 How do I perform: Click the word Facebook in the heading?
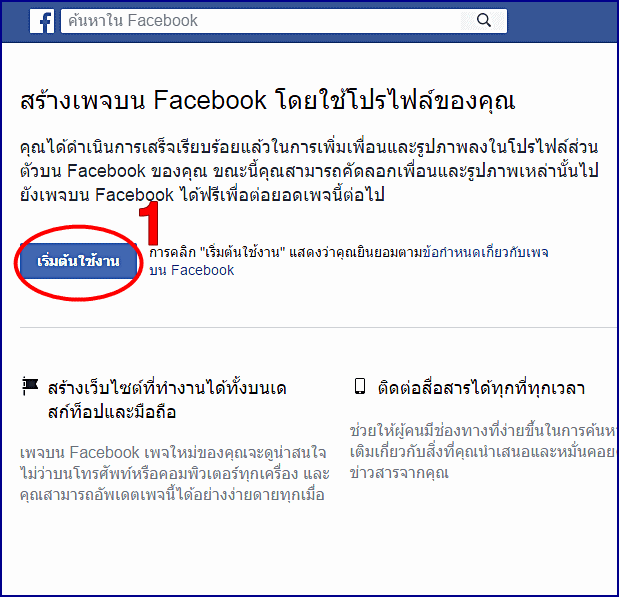(x=210, y=100)
